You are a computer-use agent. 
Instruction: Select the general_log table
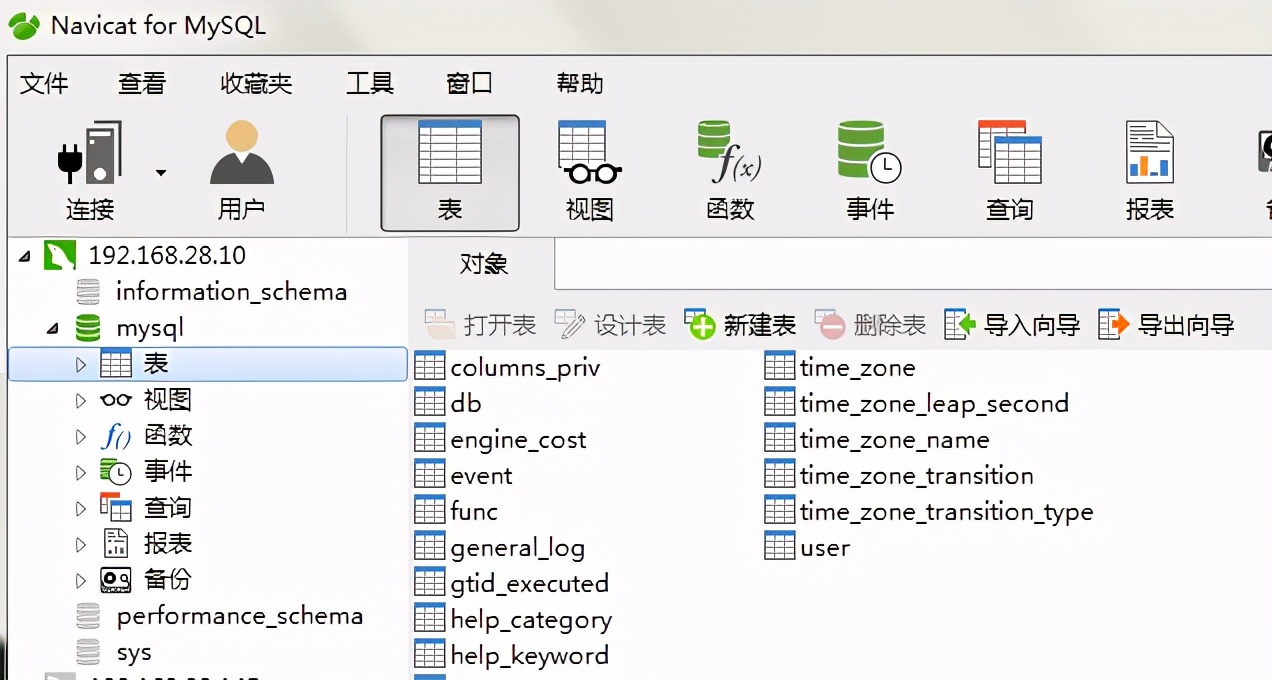(517, 548)
